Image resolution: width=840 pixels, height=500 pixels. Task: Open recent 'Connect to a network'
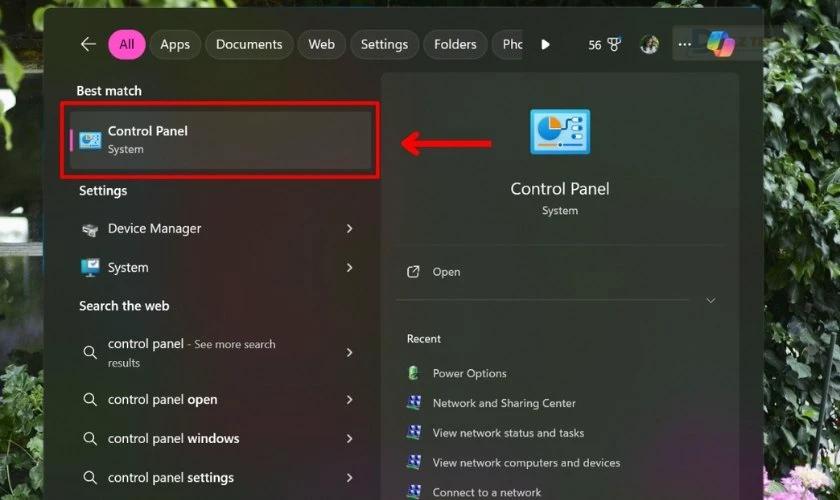point(487,492)
